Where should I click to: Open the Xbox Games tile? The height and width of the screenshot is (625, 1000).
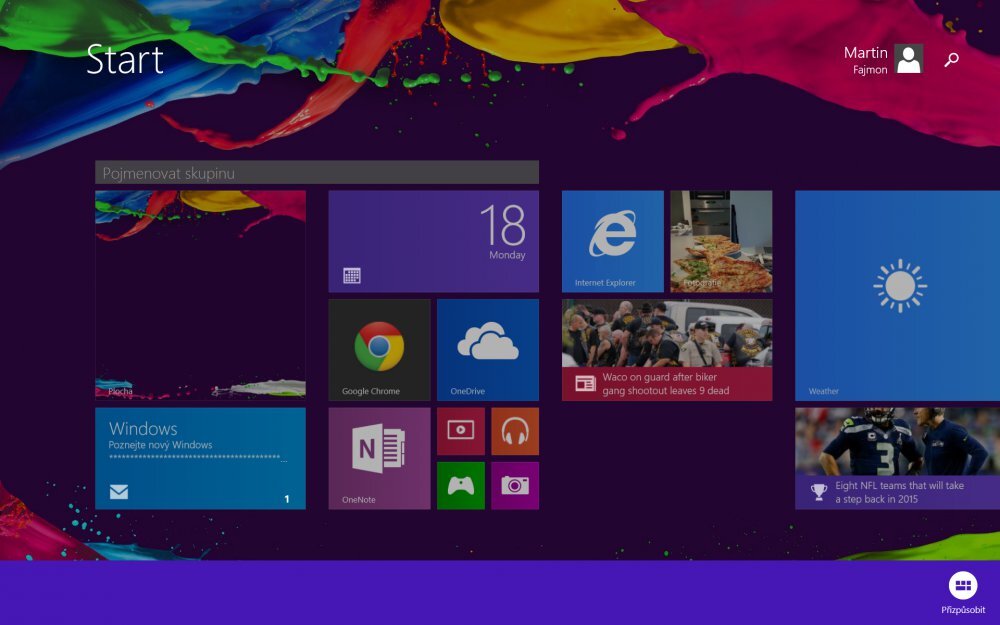[x=460, y=485]
